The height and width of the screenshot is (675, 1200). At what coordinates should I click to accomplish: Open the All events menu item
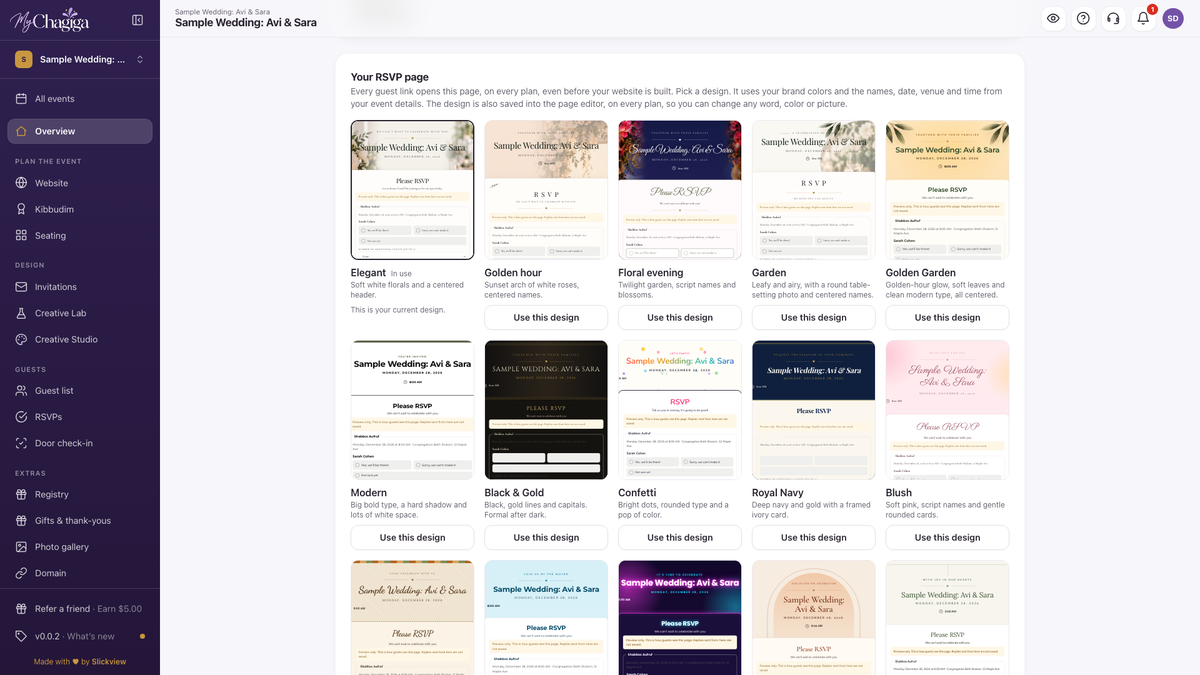80,99
